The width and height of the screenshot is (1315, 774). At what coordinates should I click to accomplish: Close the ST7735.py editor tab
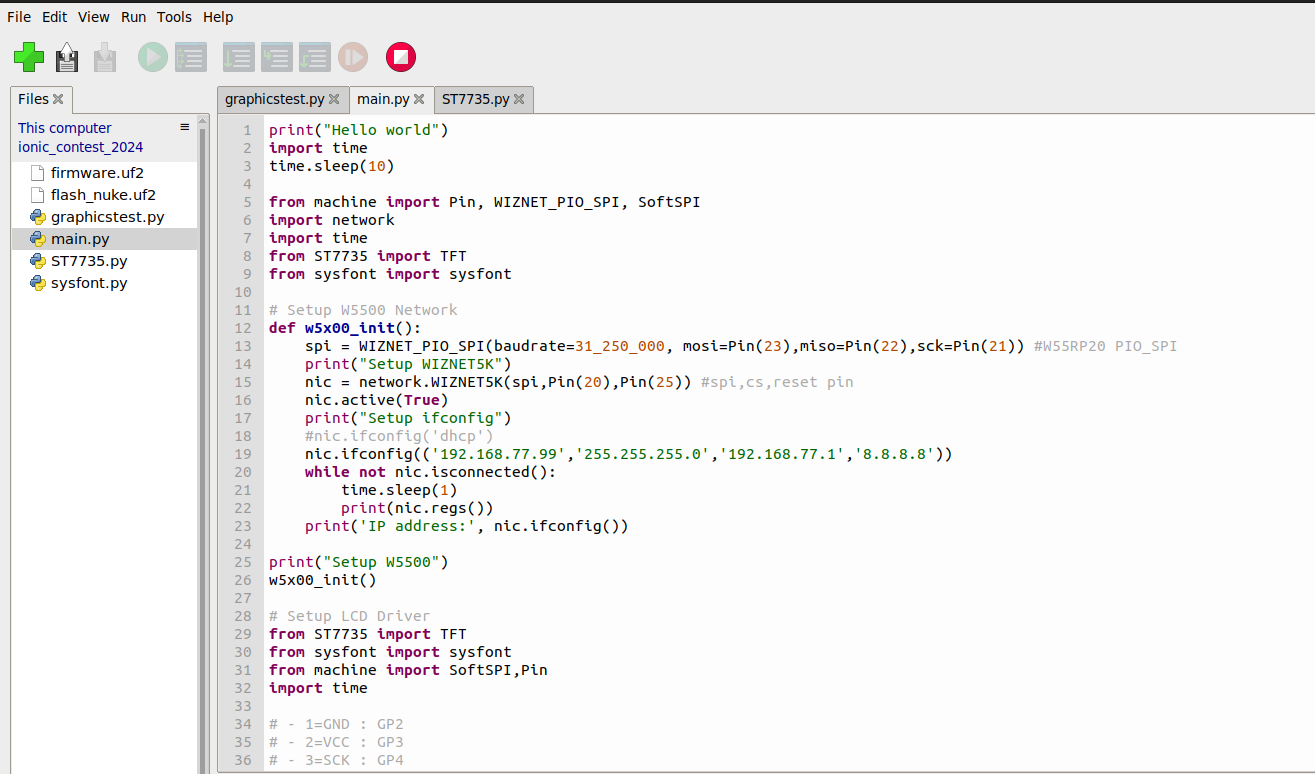[520, 99]
